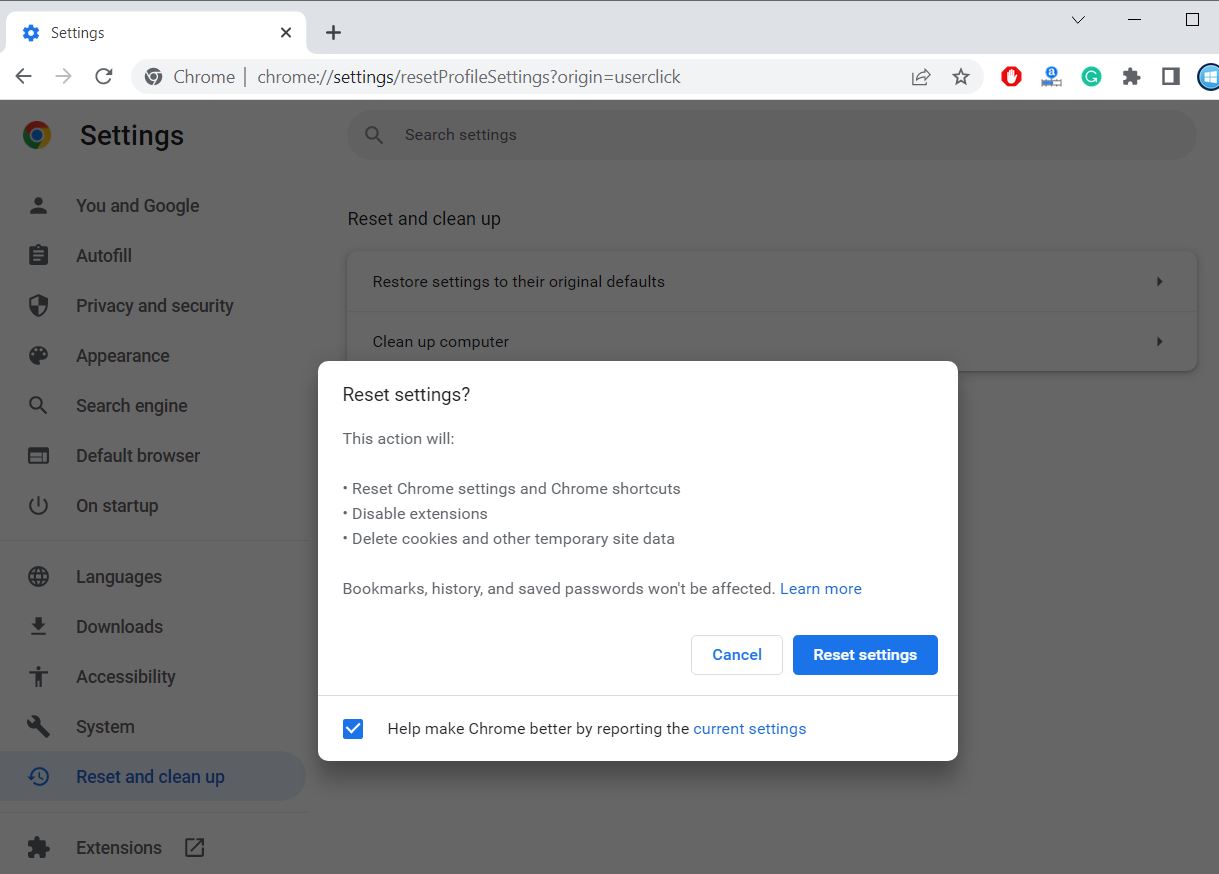Go to the Appearance settings section
Viewport: 1219px width, 874px height.
coord(122,356)
